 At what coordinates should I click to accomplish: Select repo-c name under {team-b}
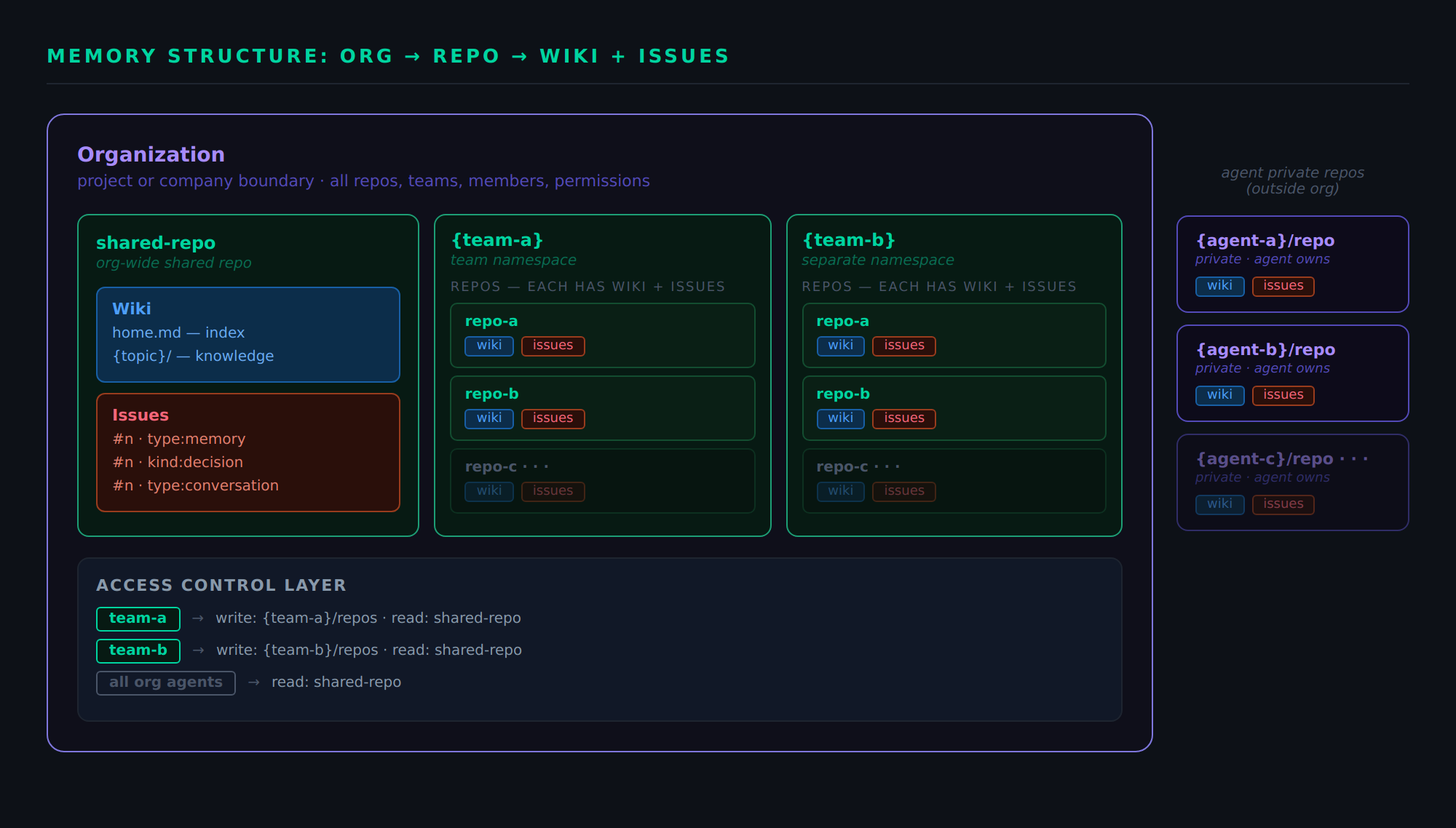click(858, 466)
